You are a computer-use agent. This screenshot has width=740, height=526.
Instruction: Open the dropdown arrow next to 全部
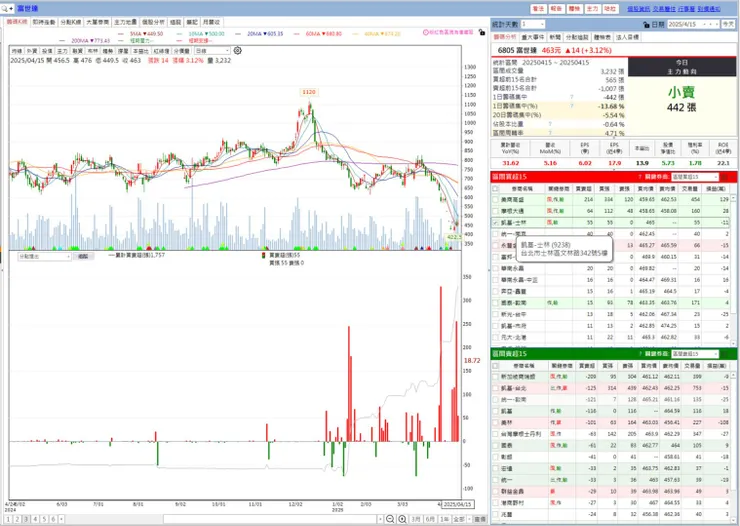click(470, 519)
